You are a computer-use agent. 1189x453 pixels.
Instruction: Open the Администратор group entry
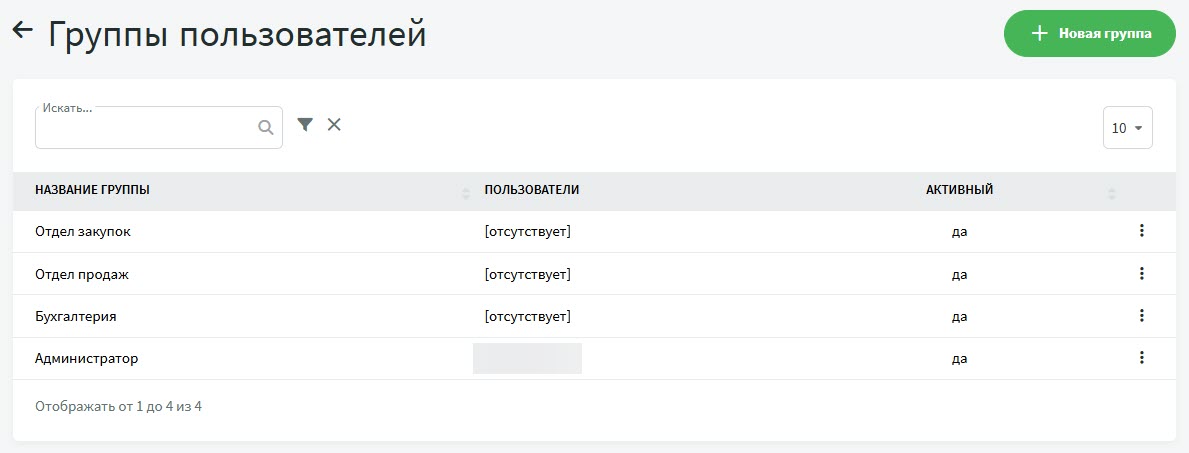pos(86,358)
